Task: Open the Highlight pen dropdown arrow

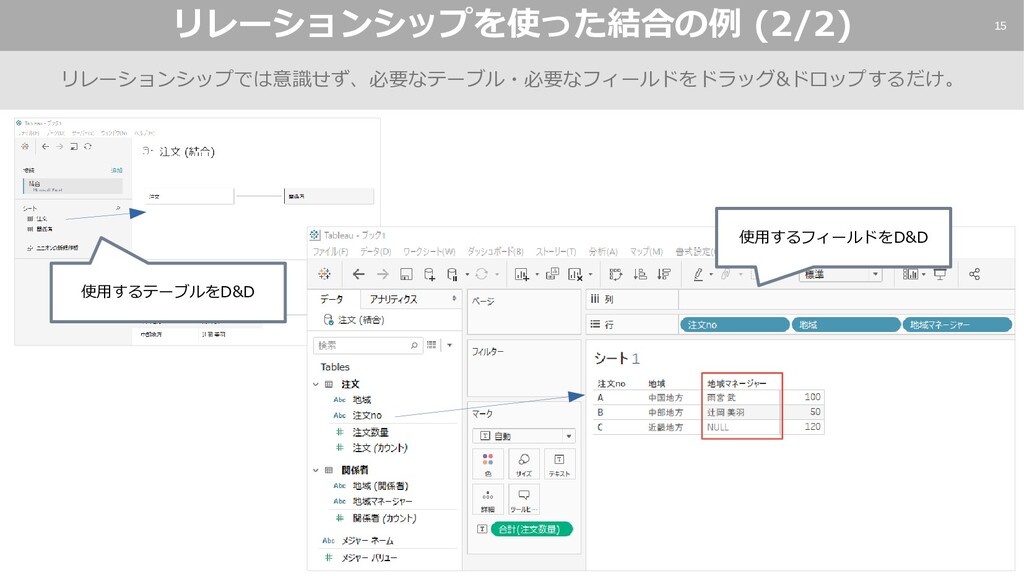Action: pos(711,275)
